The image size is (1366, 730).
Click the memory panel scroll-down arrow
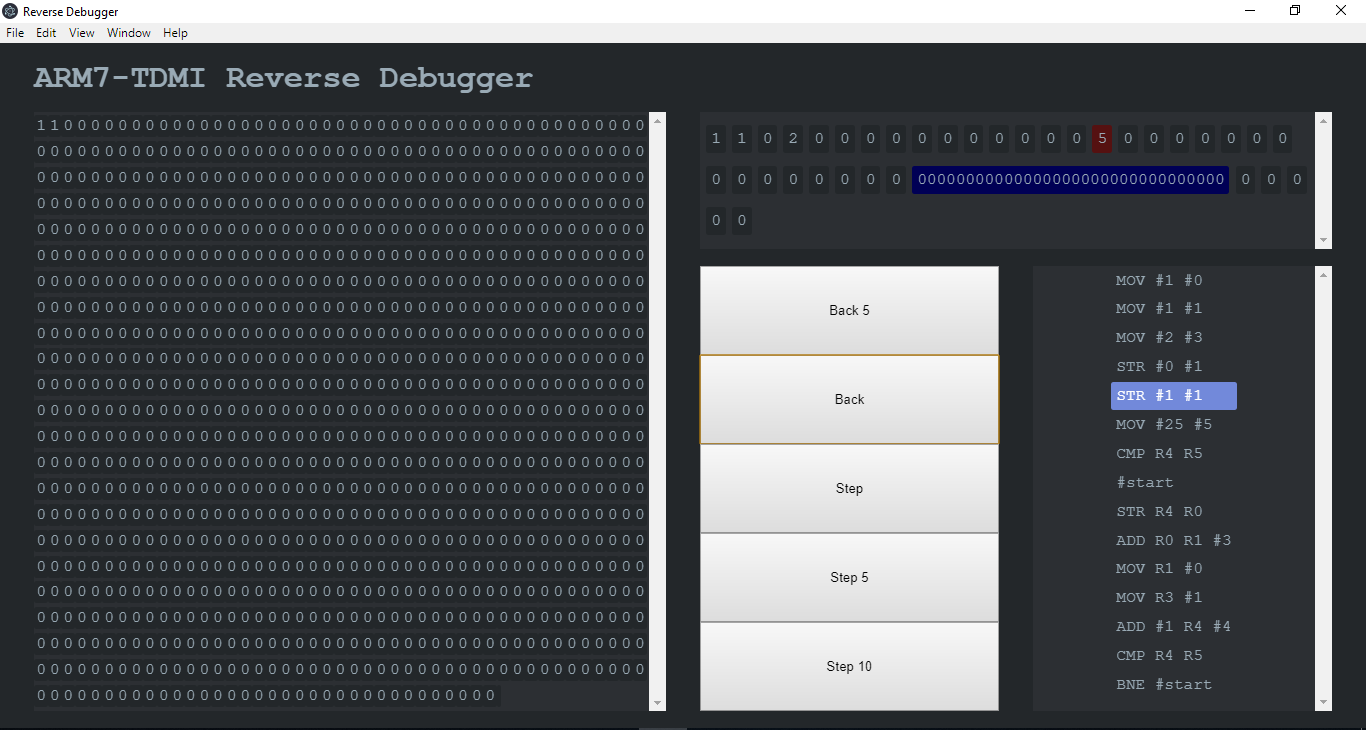657,703
